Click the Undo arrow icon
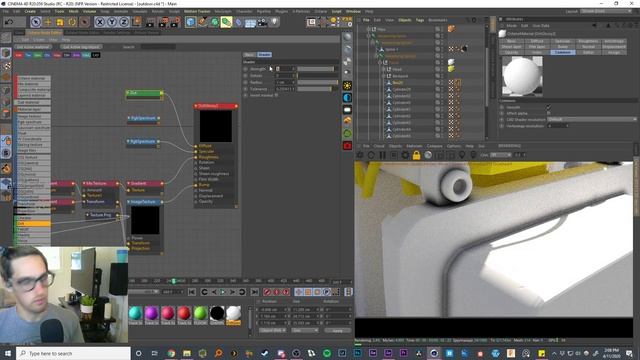The width and height of the screenshot is (640, 360). 9,22
